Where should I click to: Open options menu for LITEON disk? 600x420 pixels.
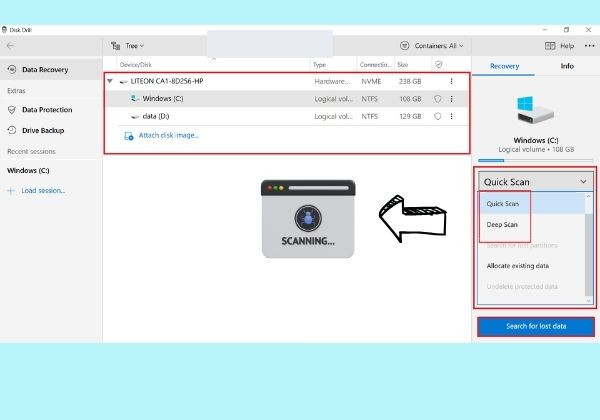coord(452,81)
